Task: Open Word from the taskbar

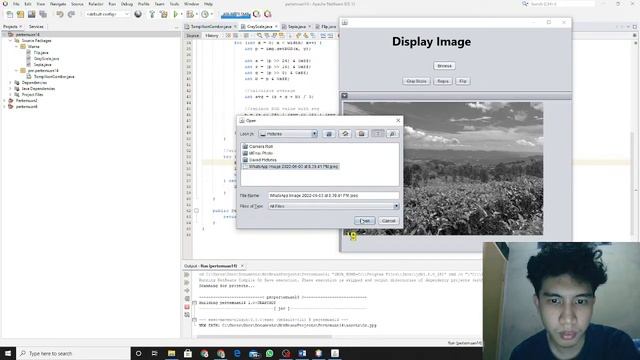Action: point(302,353)
